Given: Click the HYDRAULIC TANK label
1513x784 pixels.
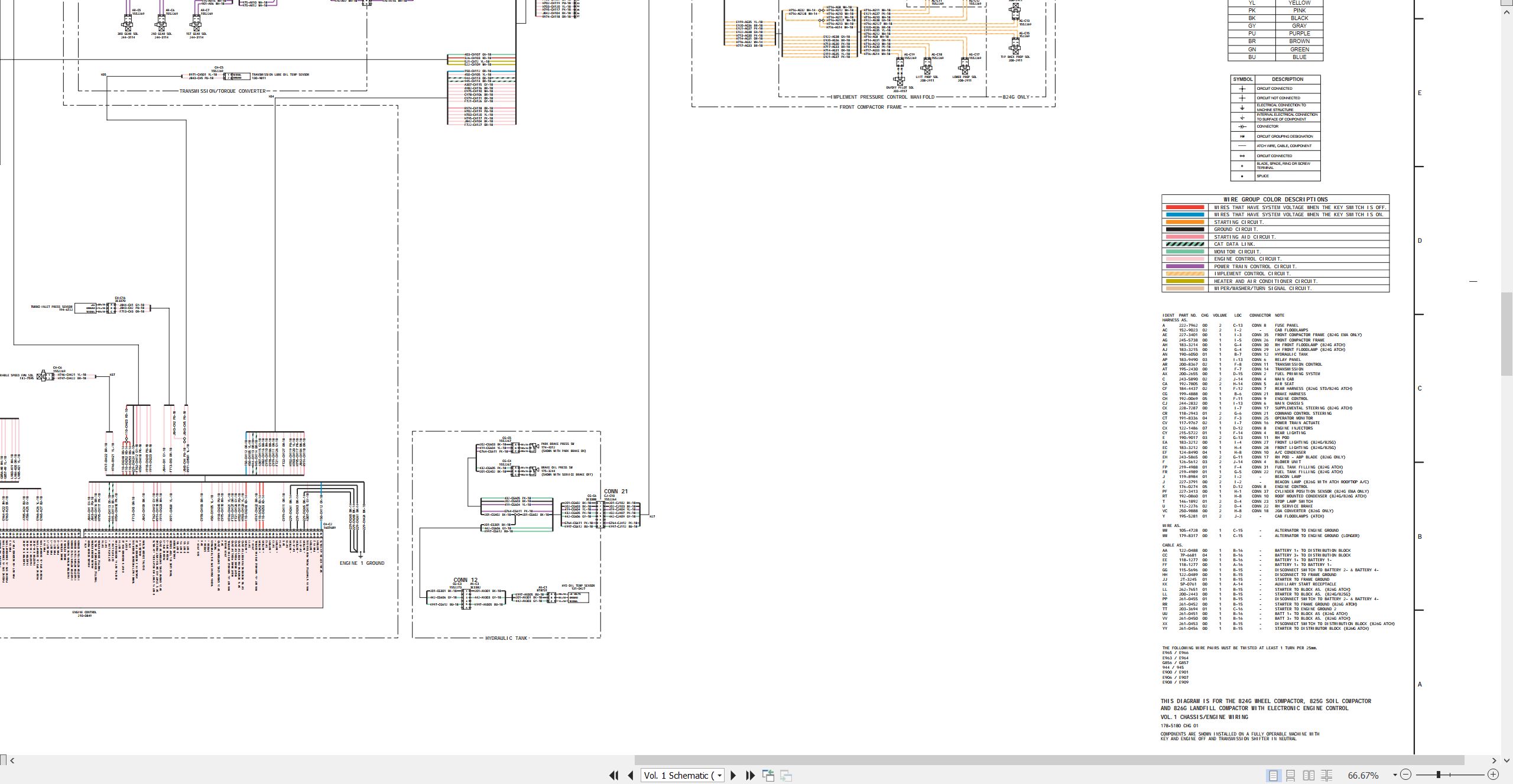Looking at the screenshot, I should 507,638.
